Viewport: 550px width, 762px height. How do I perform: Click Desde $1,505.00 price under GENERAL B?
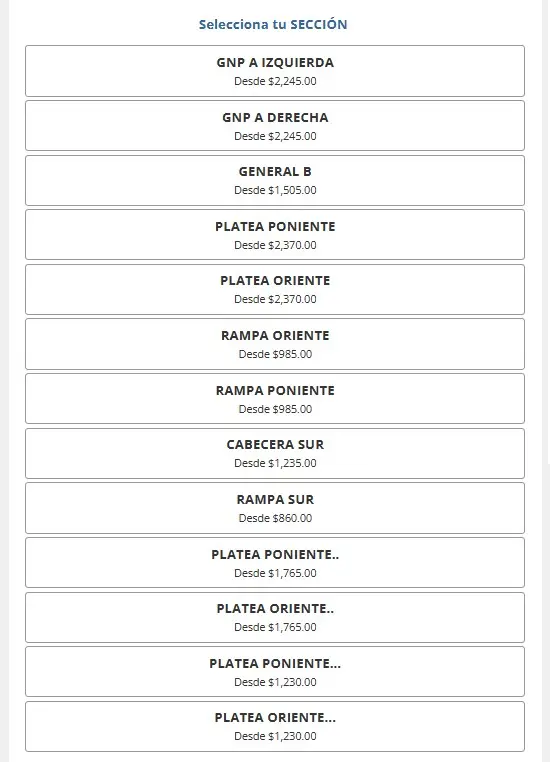(275, 190)
